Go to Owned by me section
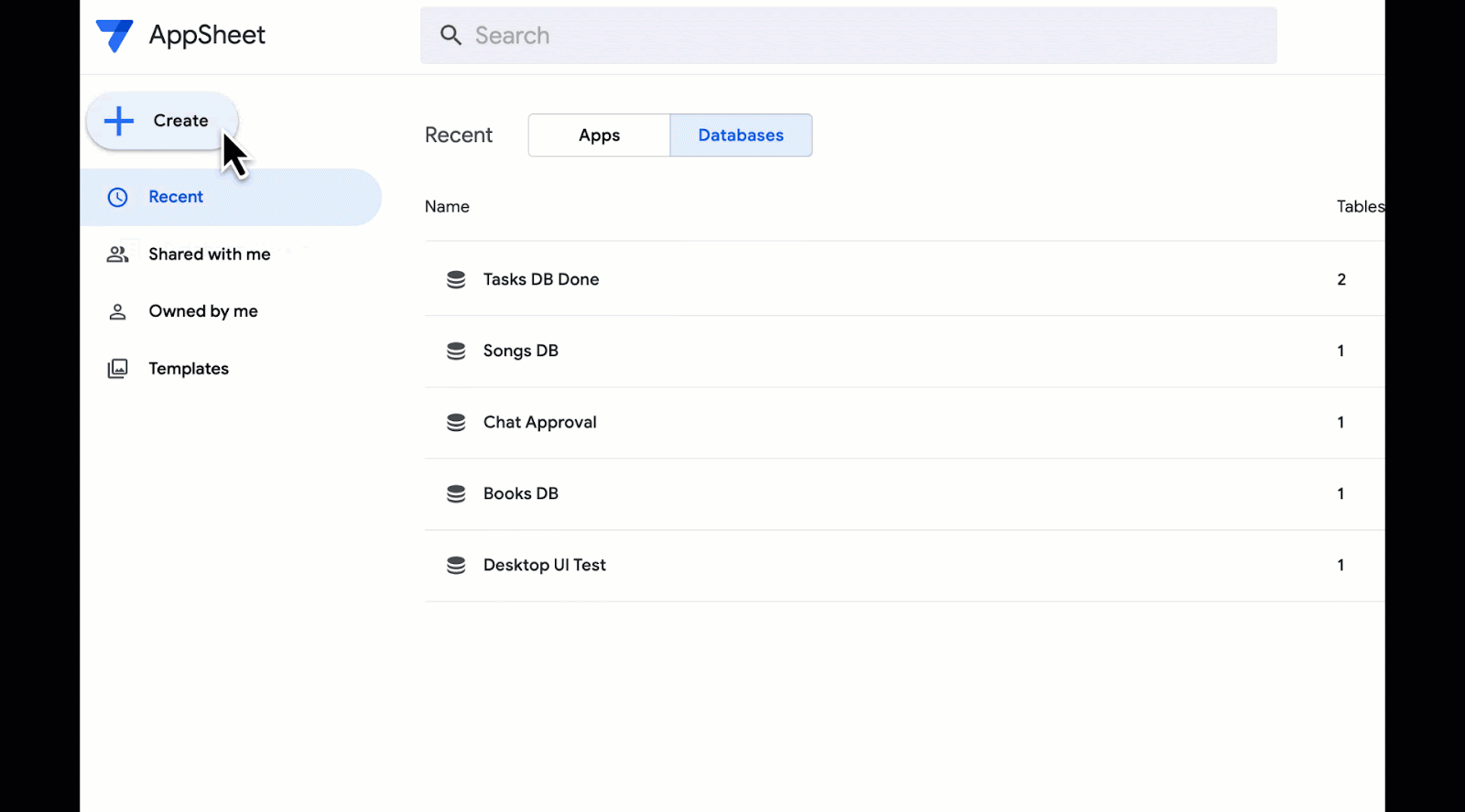The width and height of the screenshot is (1465, 812). coord(203,312)
